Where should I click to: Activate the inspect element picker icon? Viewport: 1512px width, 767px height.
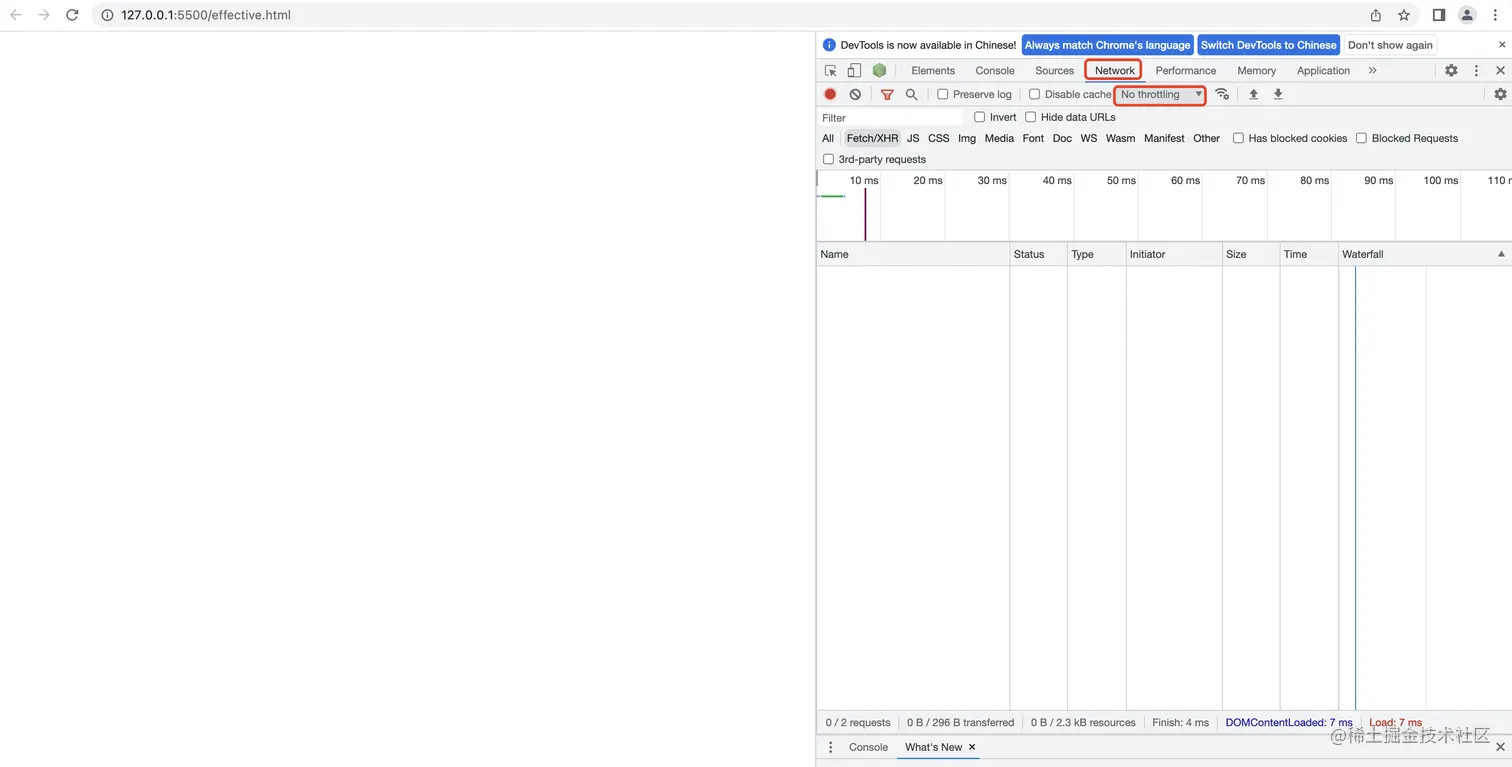coord(831,71)
